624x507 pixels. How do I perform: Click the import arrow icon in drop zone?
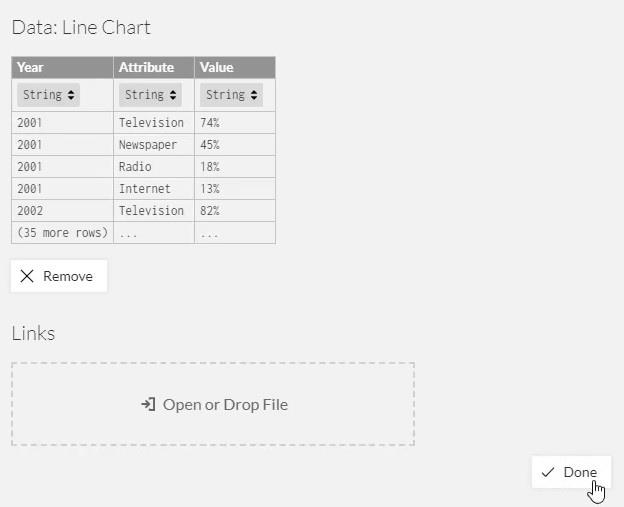coord(148,404)
